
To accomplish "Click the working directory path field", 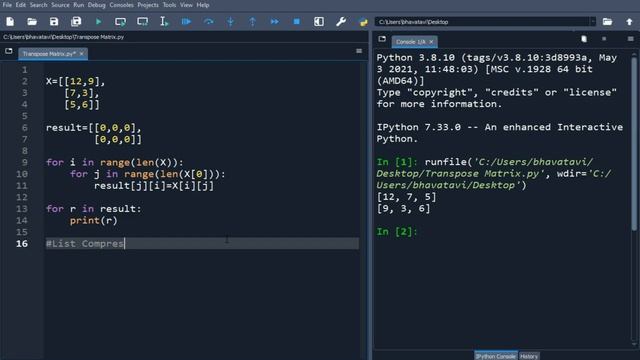I will 482,22.
